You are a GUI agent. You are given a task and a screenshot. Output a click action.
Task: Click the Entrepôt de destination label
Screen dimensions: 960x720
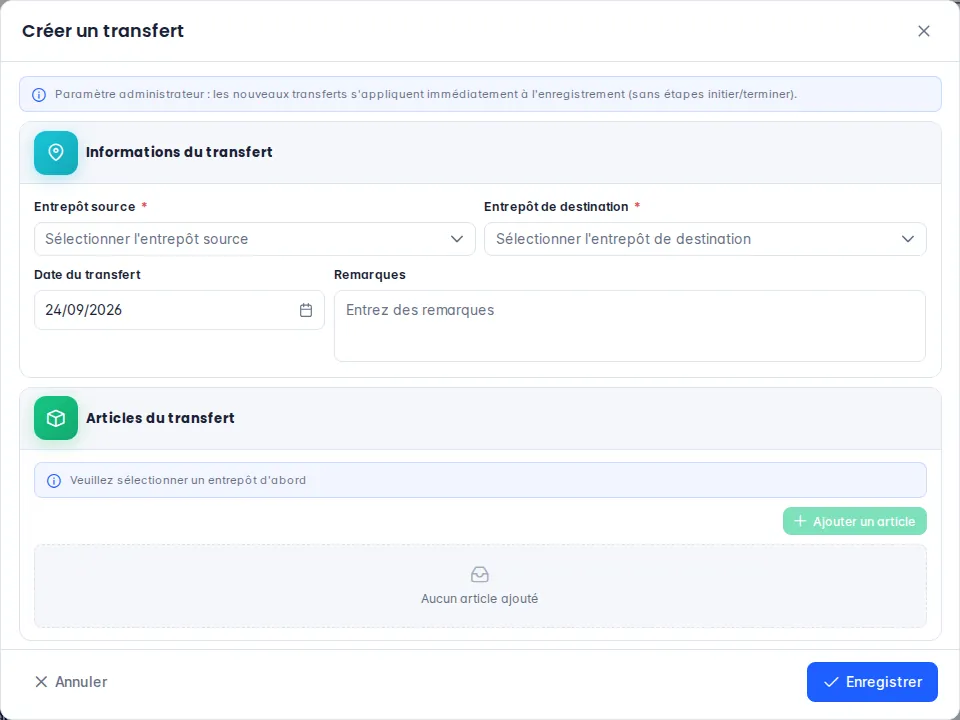(556, 207)
